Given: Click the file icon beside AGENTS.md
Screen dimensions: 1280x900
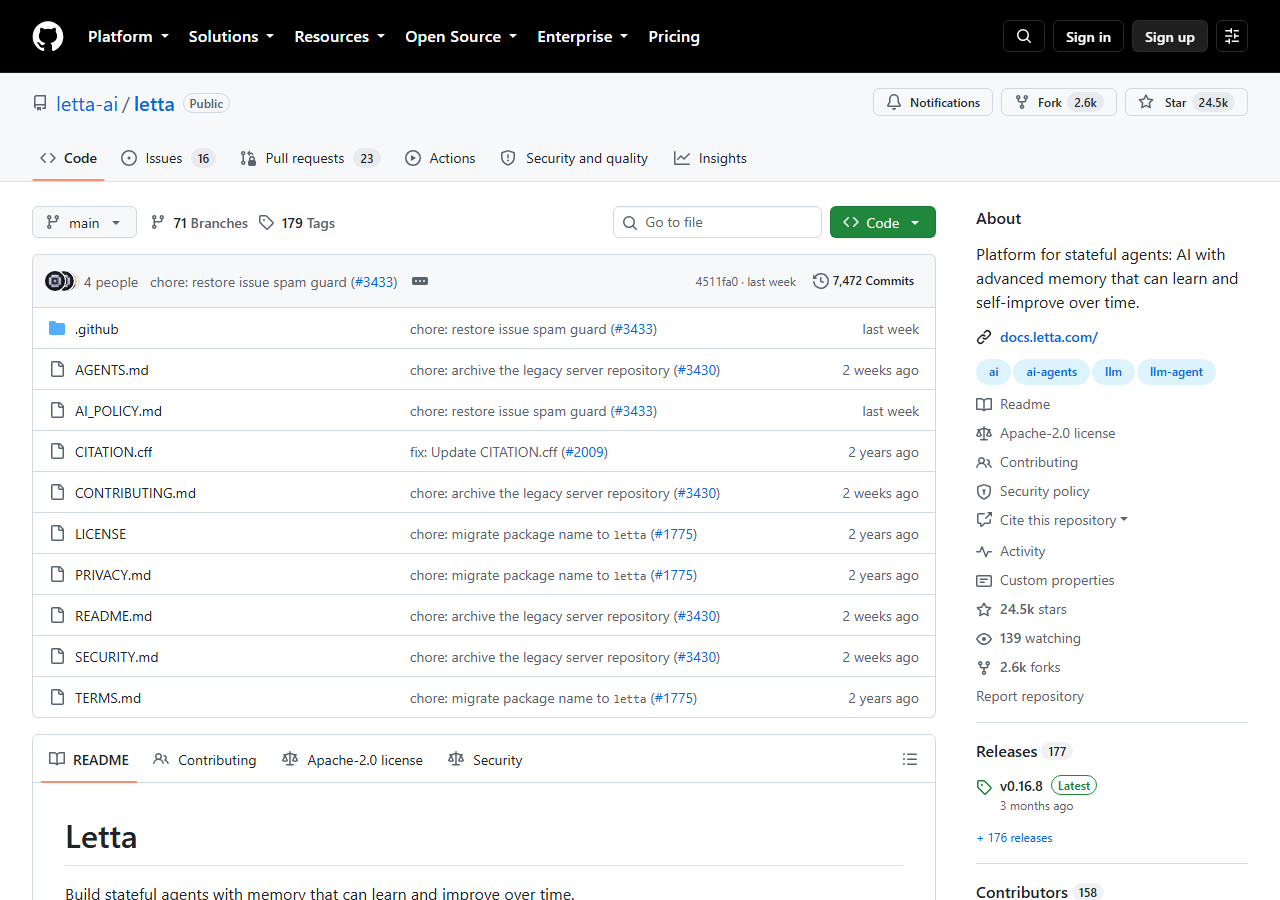Looking at the screenshot, I should 57,370.
